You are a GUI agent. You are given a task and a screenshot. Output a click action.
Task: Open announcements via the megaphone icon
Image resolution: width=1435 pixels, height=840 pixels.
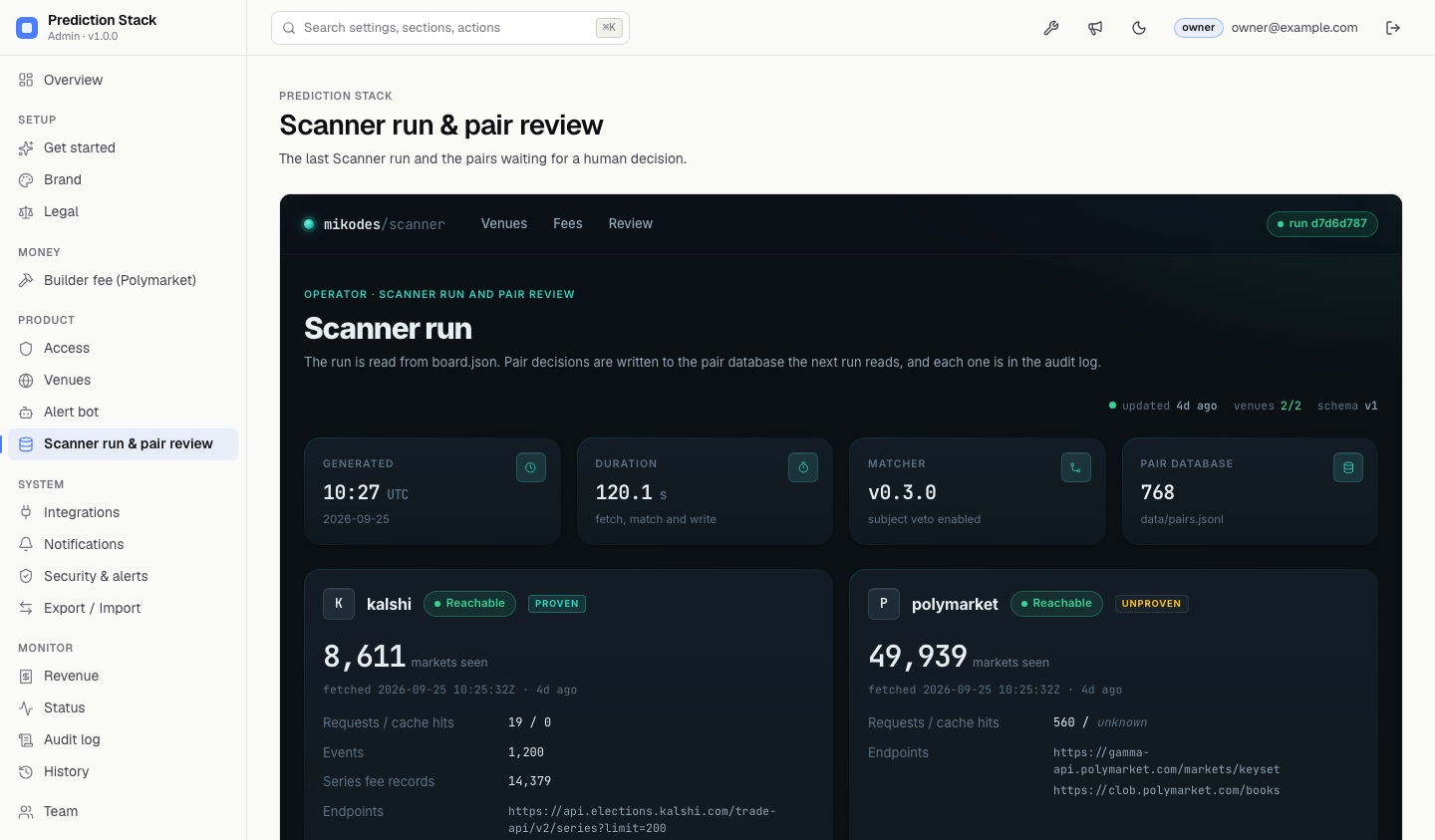click(x=1095, y=28)
